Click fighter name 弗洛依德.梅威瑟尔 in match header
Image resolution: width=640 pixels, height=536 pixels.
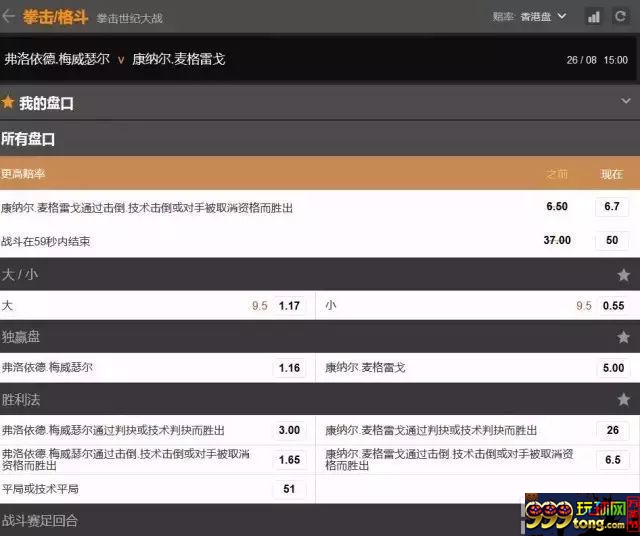pos(57,59)
